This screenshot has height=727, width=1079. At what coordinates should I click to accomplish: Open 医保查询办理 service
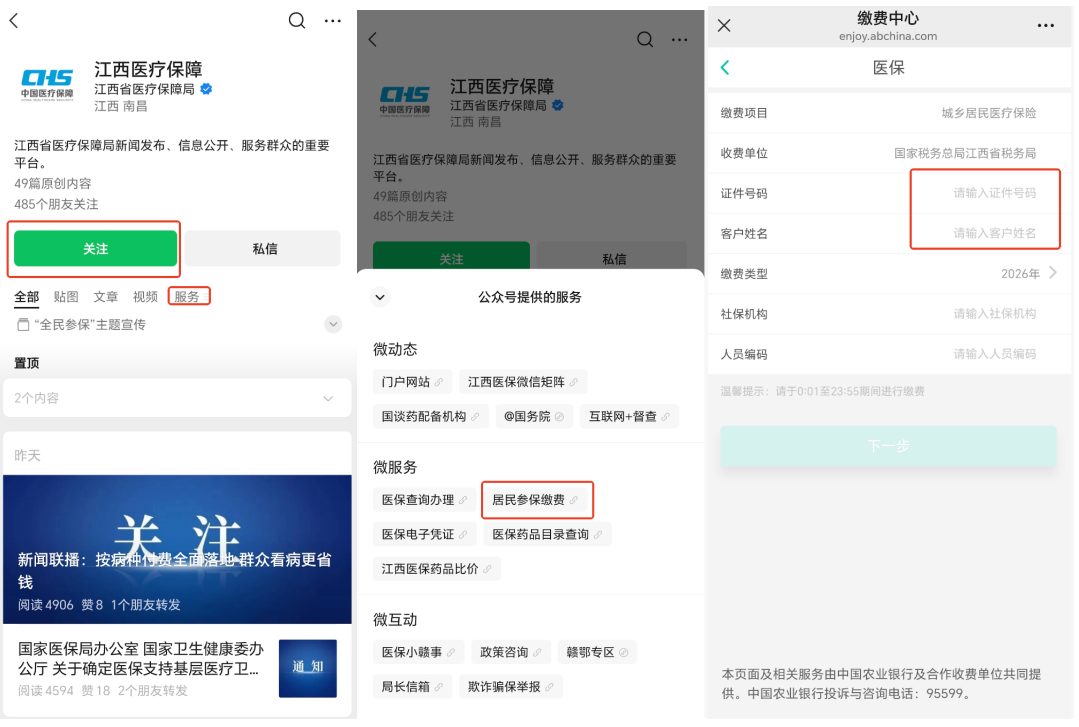pos(425,499)
